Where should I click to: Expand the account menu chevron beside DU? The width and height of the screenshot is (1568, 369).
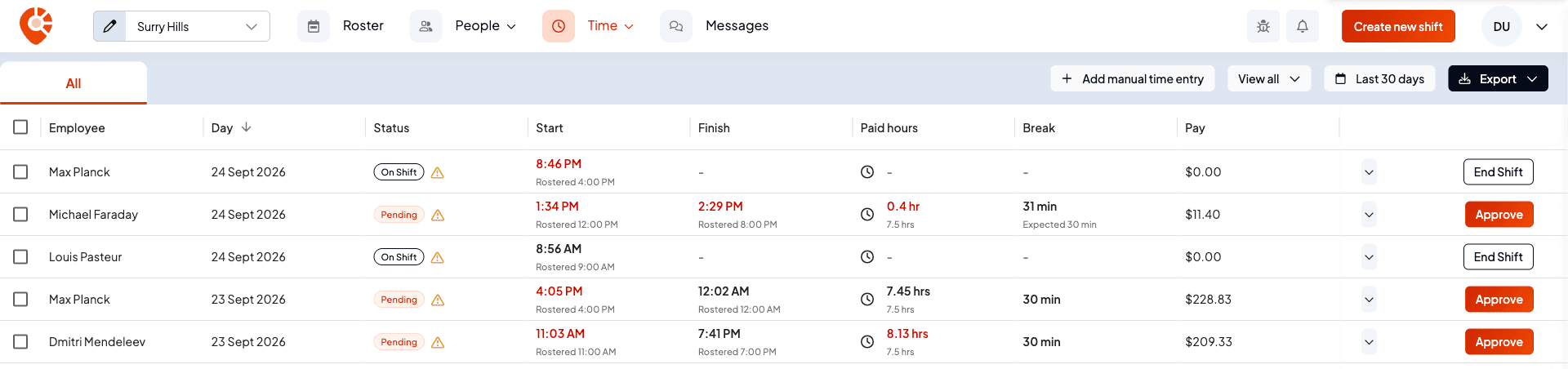[1542, 26]
